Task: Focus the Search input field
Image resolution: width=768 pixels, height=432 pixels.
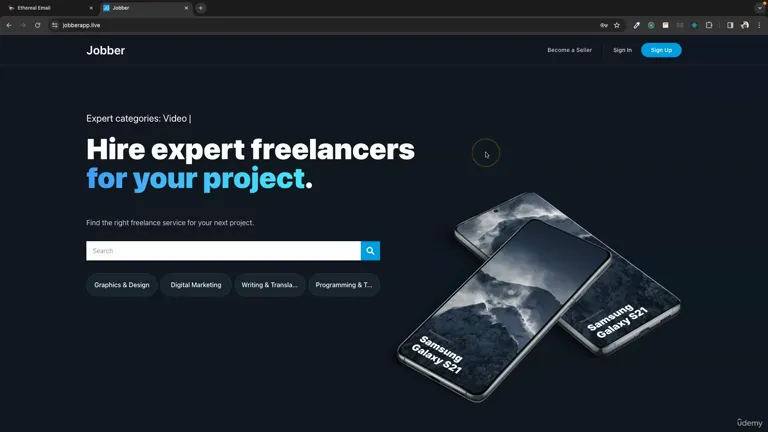Action: [x=223, y=251]
